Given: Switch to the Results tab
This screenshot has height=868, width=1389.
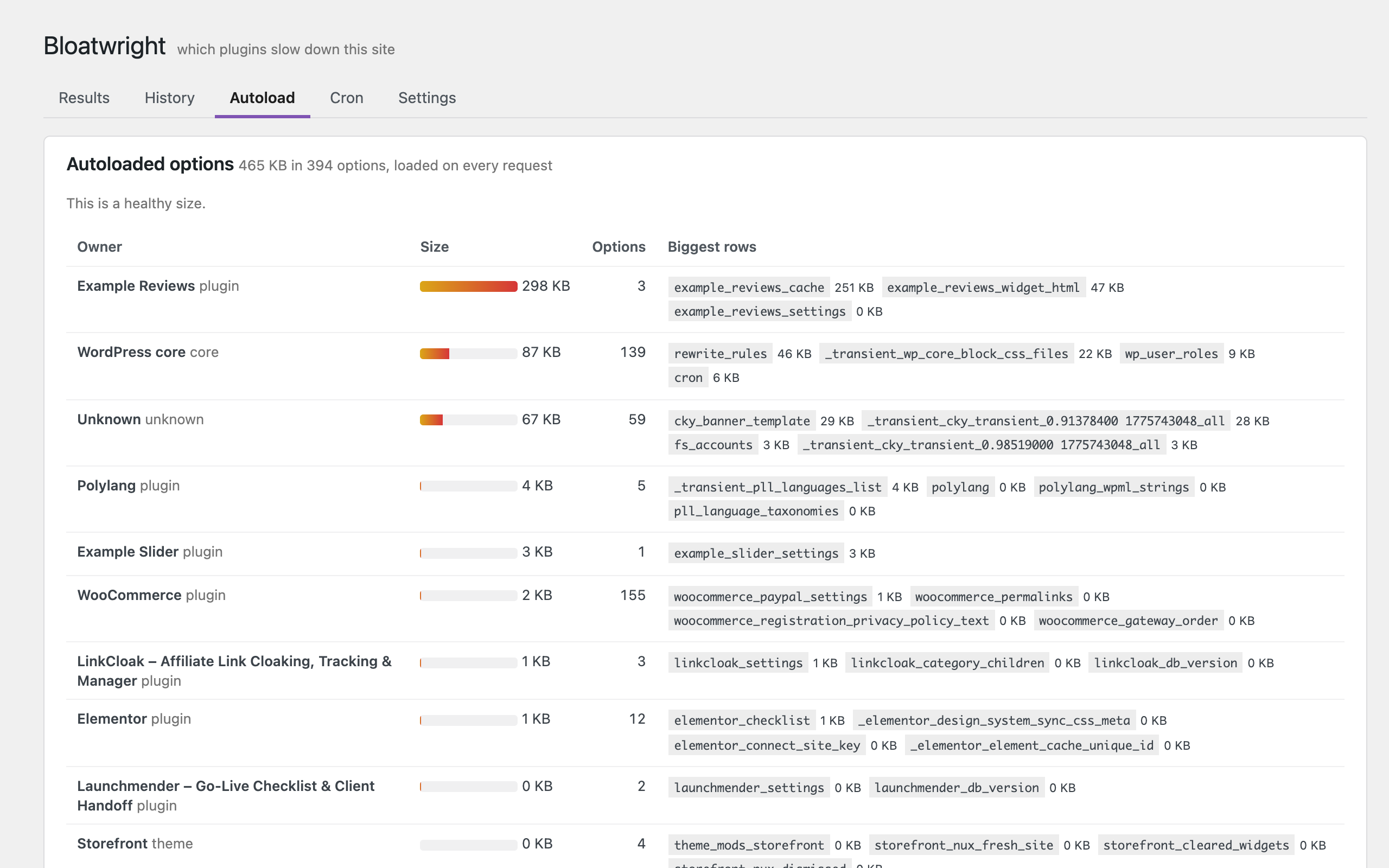Looking at the screenshot, I should [84, 98].
